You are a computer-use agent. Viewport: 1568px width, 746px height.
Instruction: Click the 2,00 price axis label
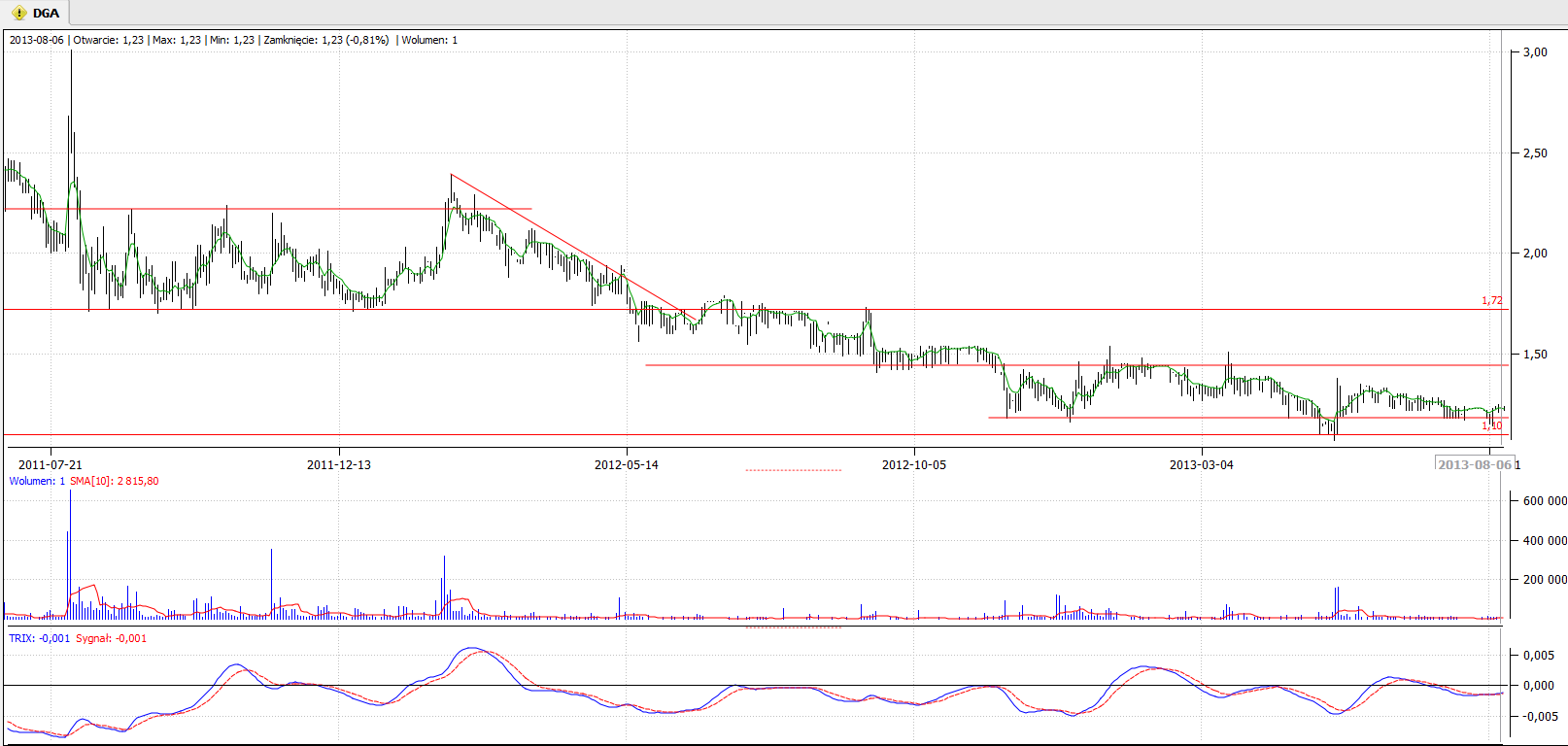(1535, 254)
